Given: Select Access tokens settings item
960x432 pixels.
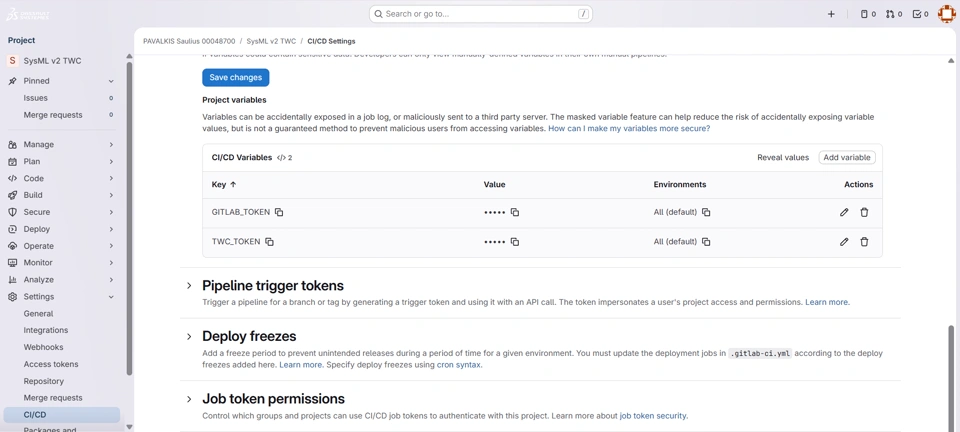Looking at the screenshot, I should [51, 364].
